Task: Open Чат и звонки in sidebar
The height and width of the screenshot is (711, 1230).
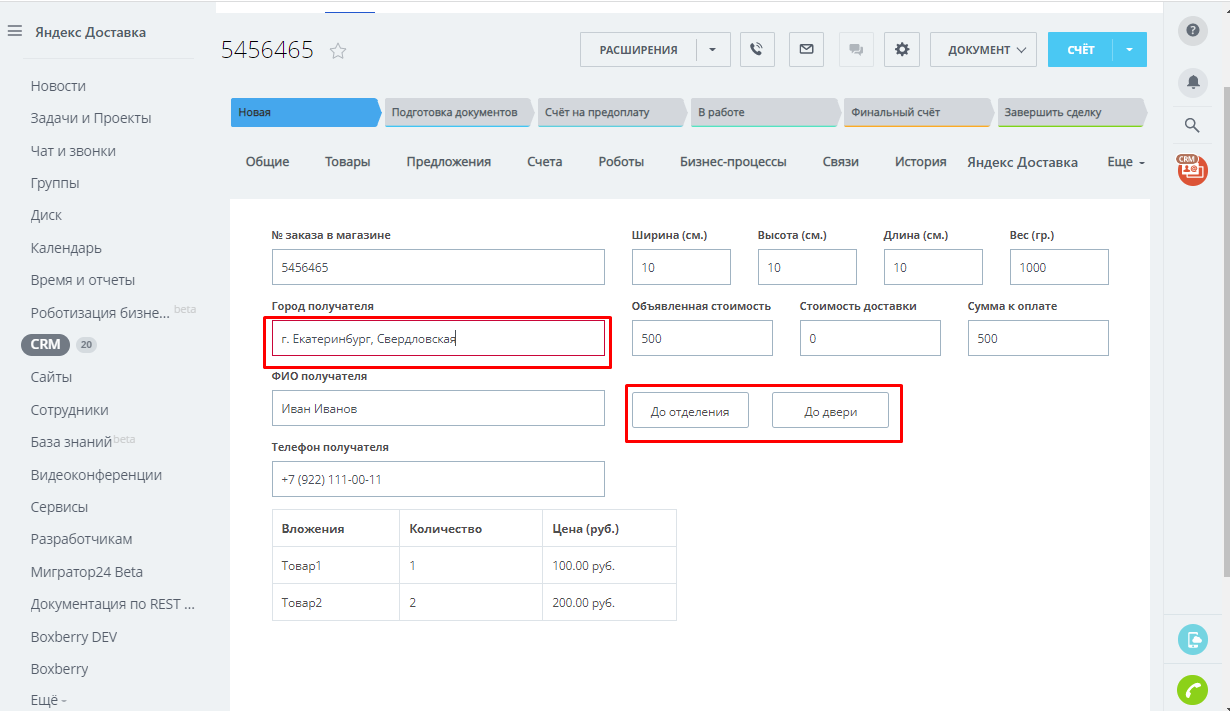Action: tap(73, 151)
